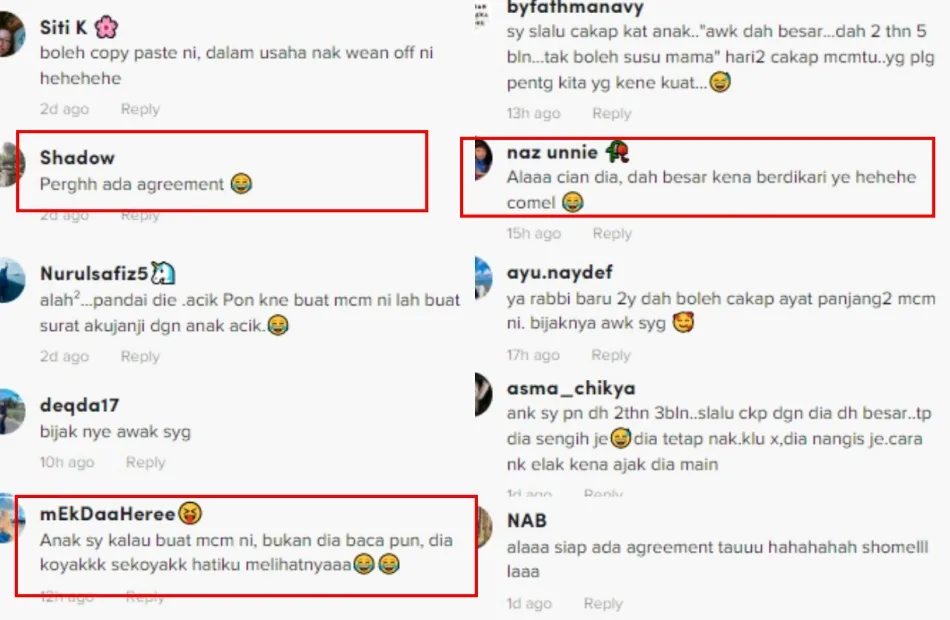Screen dimensions: 950x620
Task: Click Reply under byfathmanavy's comment
Action: [x=611, y=113]
